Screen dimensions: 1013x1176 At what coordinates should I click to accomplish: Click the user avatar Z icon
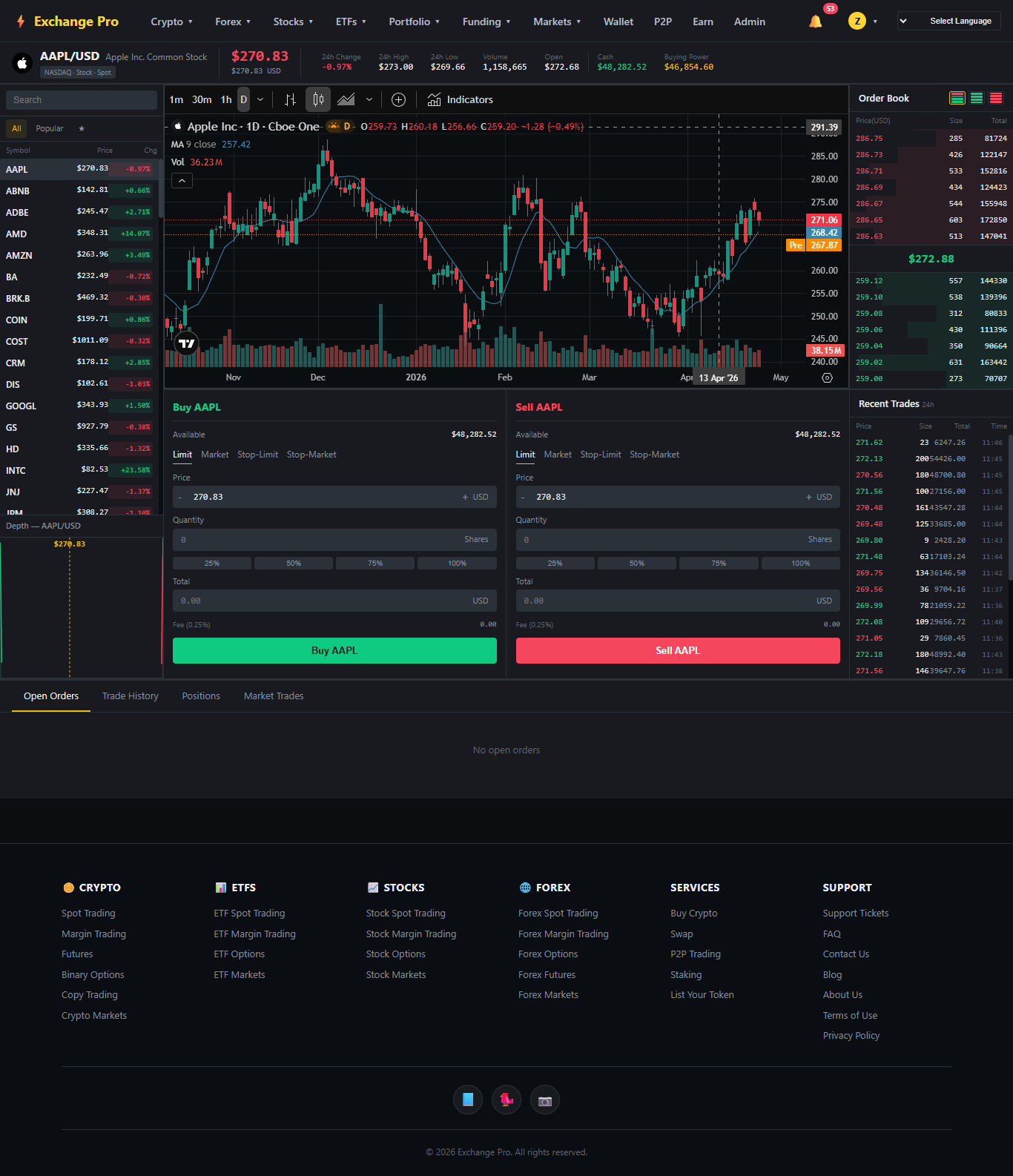click(x=857, y=22)
